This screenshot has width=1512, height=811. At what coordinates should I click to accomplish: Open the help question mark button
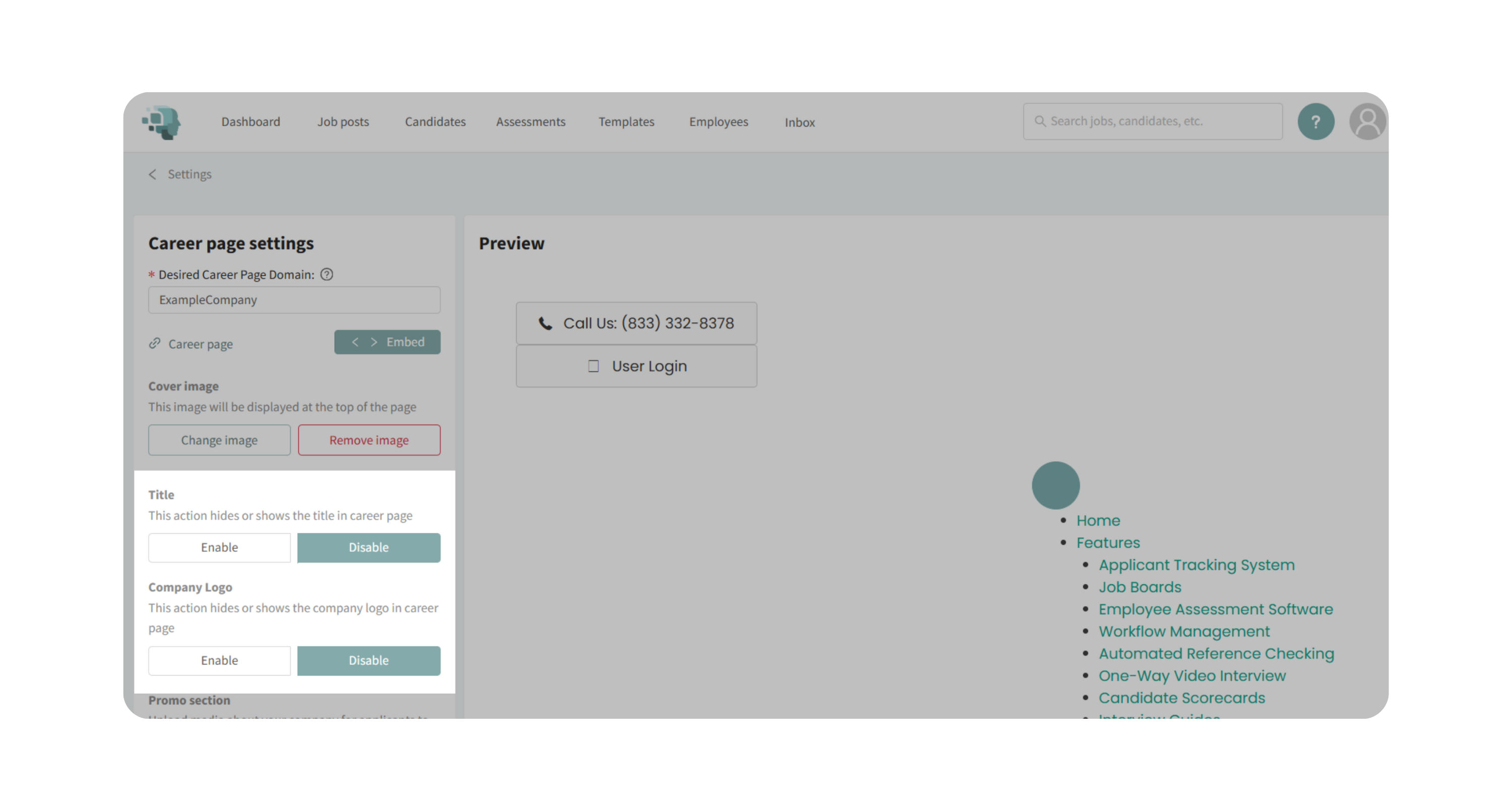pos(1315,121)
